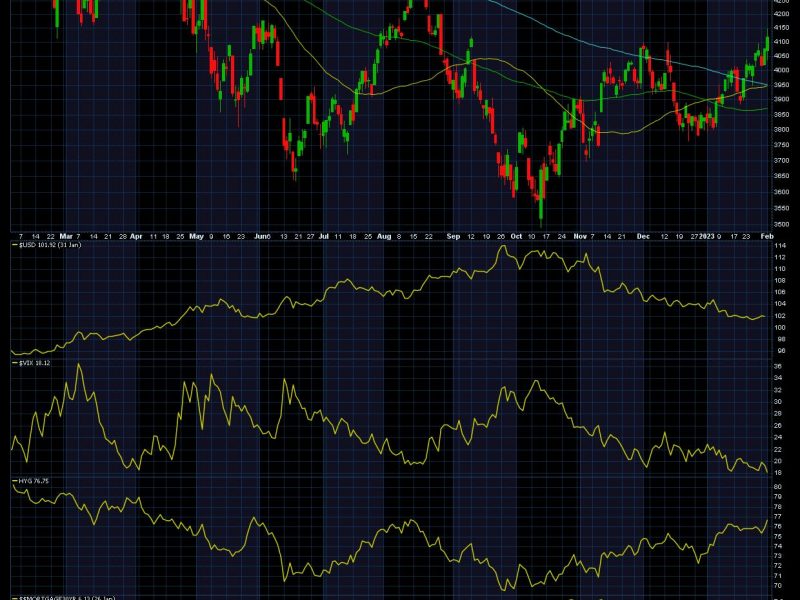The width and height of the screenshot is (800, 600).
Task: Select the Feb label on date axis
Action: click(767, 236)
